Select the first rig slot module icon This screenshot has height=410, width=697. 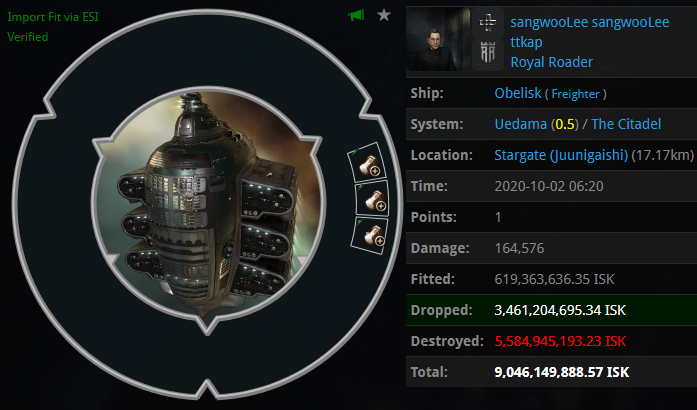click(368, 163)
